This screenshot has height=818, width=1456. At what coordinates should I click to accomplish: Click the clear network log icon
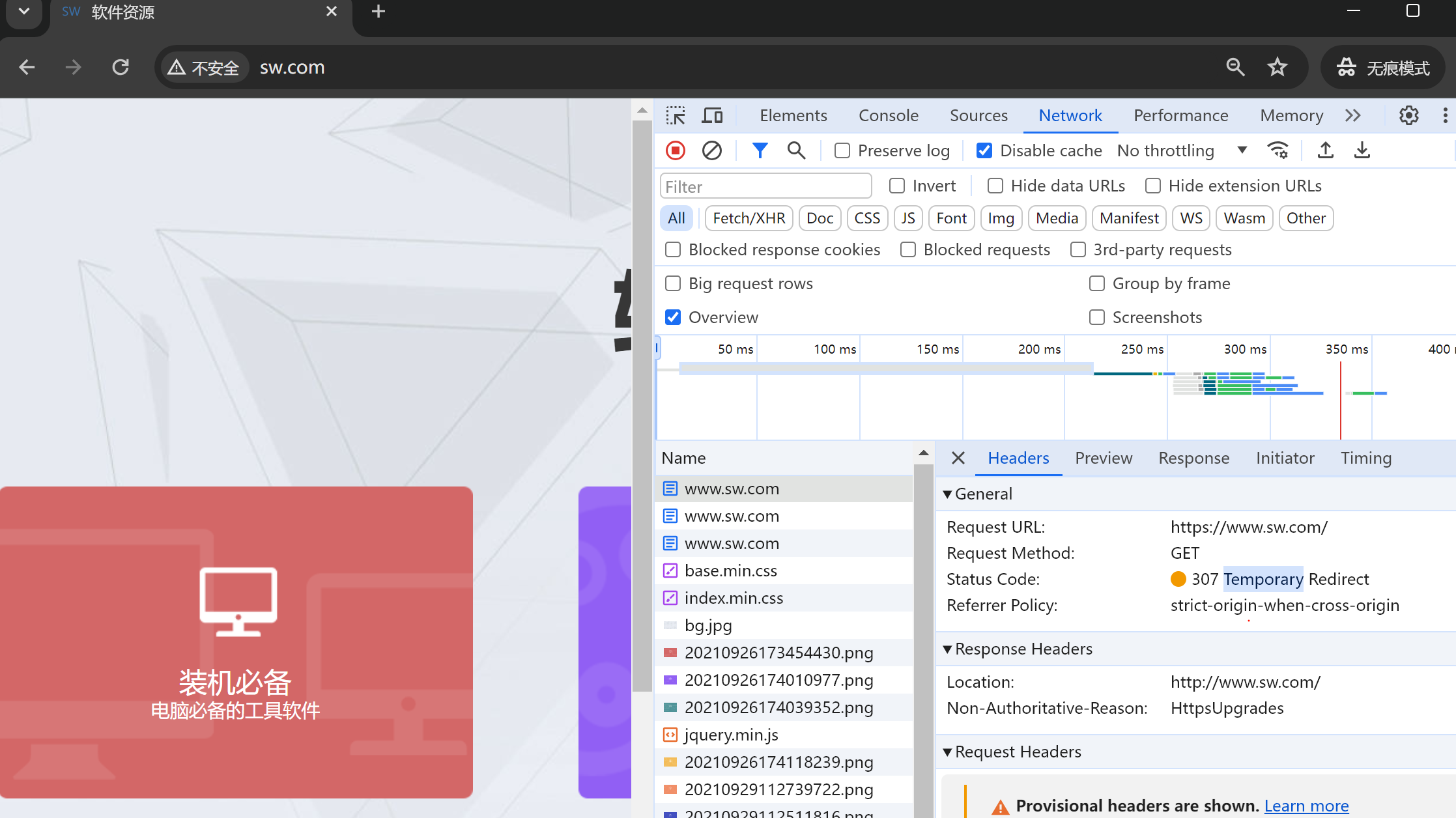(x=713, y=149)
